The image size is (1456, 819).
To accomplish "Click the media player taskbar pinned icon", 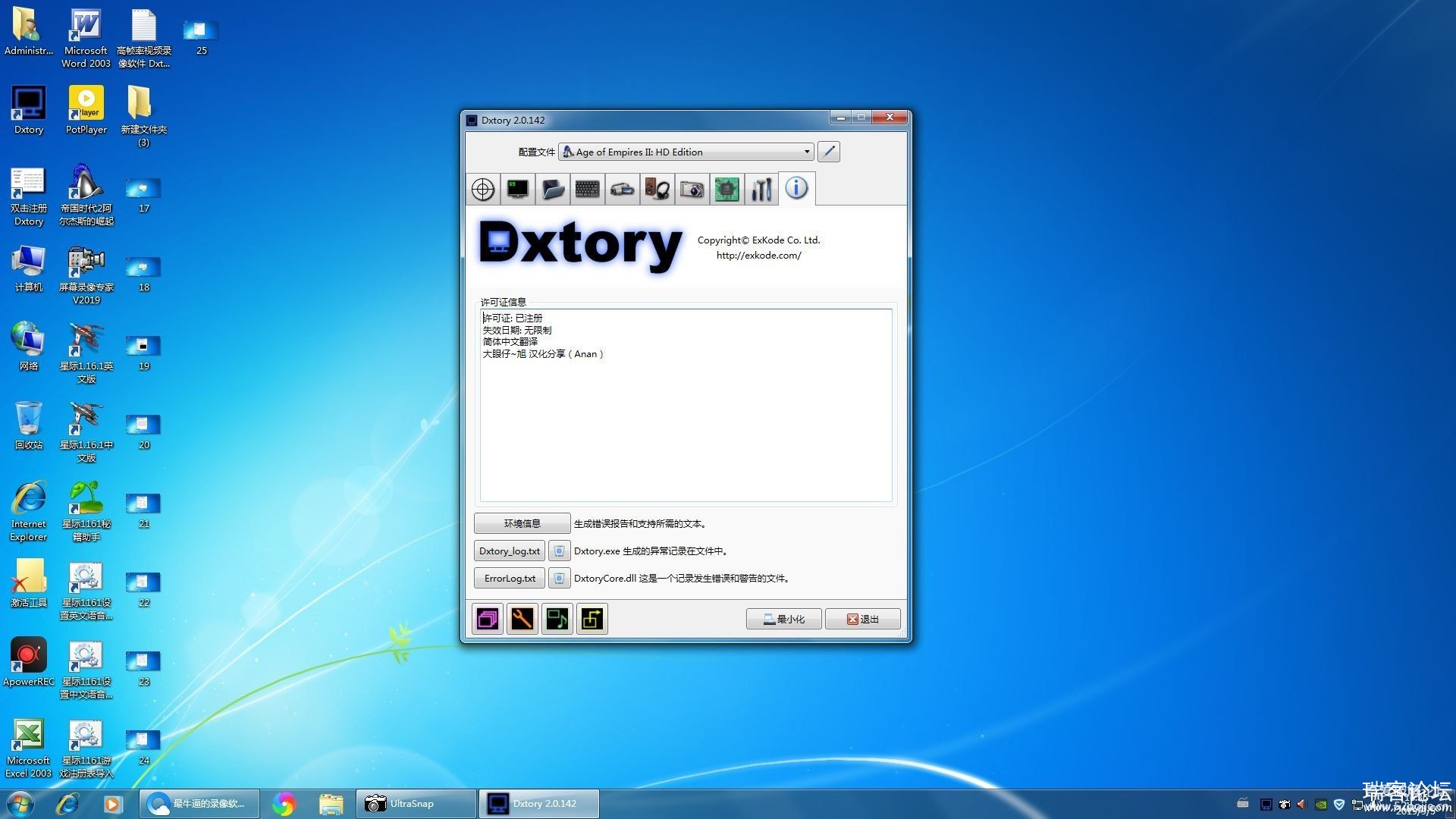I will pyautogui.click(x=112, y=804).
